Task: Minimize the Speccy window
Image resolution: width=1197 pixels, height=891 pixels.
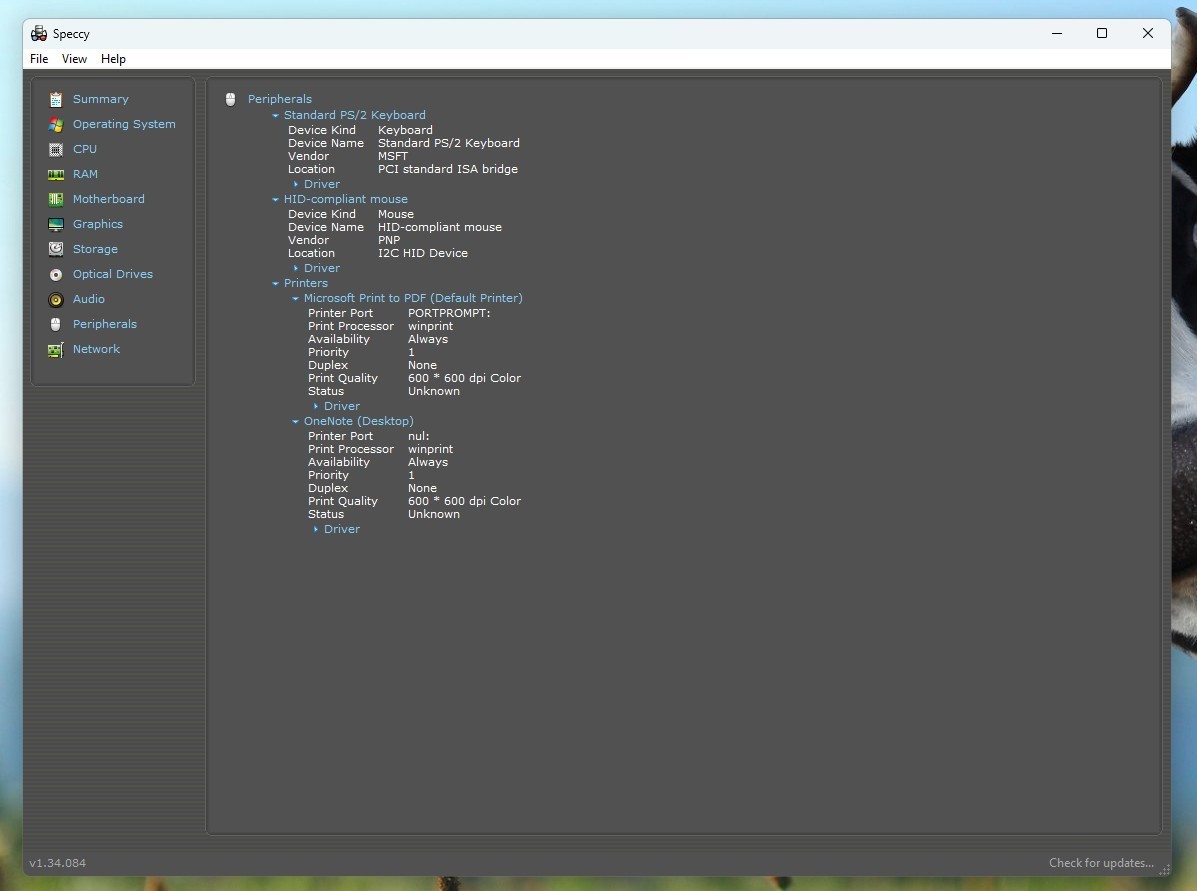Action: coord(1057,33)
